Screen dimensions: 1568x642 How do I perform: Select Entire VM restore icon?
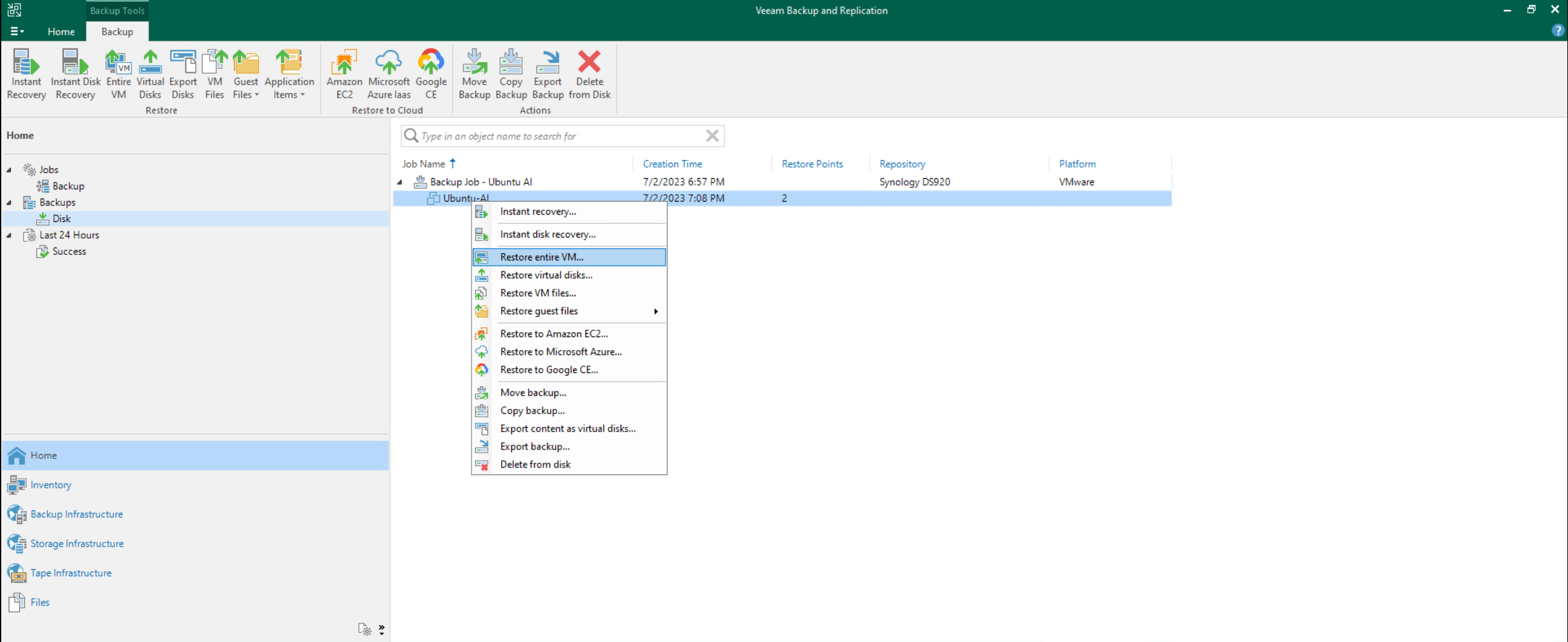118,74
